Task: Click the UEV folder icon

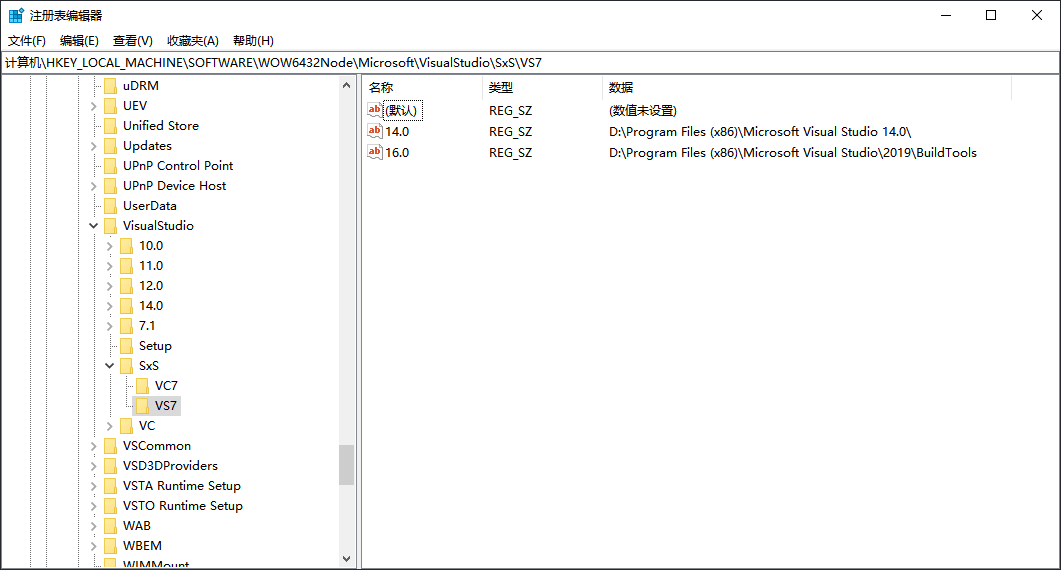Action: point(110,106)
